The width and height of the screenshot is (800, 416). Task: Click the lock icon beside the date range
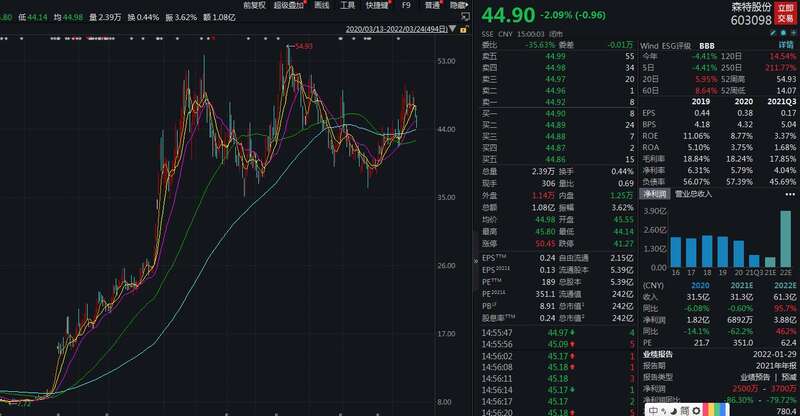click(464, 30)
